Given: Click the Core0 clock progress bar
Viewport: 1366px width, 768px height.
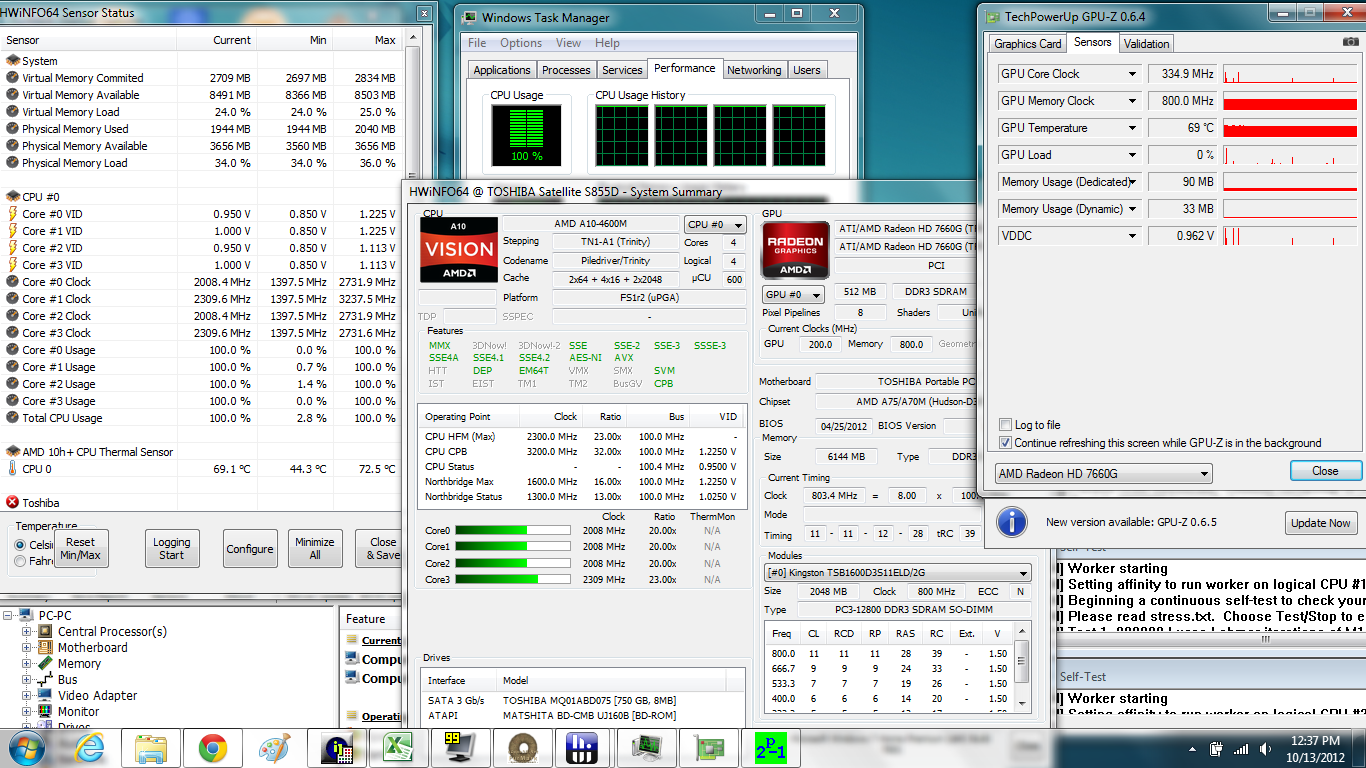Looking at the screenshot, I should tap(513, 531).
